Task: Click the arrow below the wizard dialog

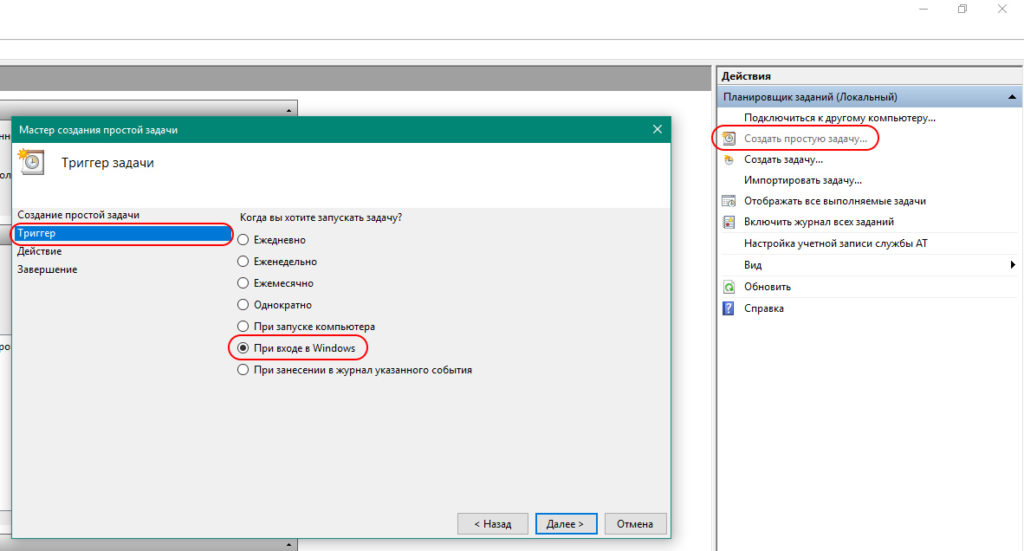Action: (289, 544)
